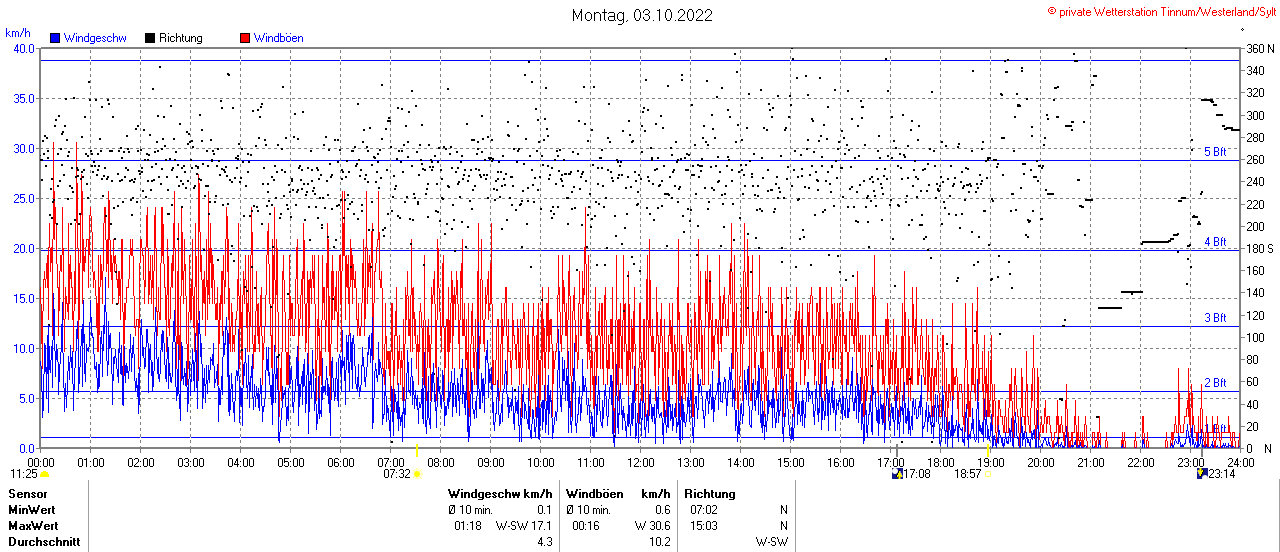Image resolution: width=1280 pixels, height=552 pixels.
Task: Click the 24:00 time axis label
Action: pyautogui.click(x=1240, y=463)
